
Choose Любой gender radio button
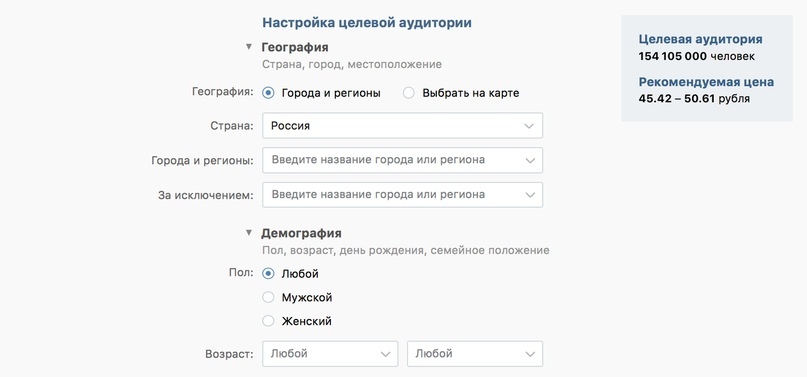(x=268, y=274)
